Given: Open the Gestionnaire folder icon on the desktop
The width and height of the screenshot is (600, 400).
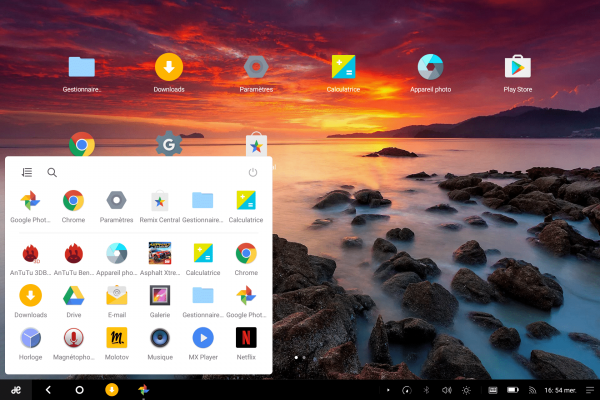Looking at the screenshot, I should (82, 67).
